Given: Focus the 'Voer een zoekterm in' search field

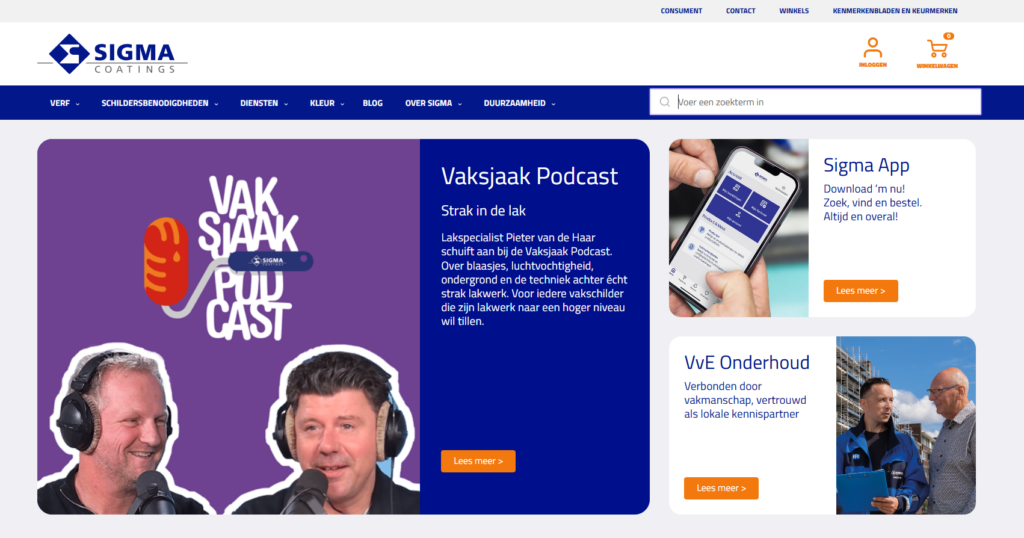Looking at the screenshot, I should [x=826, y=102].
